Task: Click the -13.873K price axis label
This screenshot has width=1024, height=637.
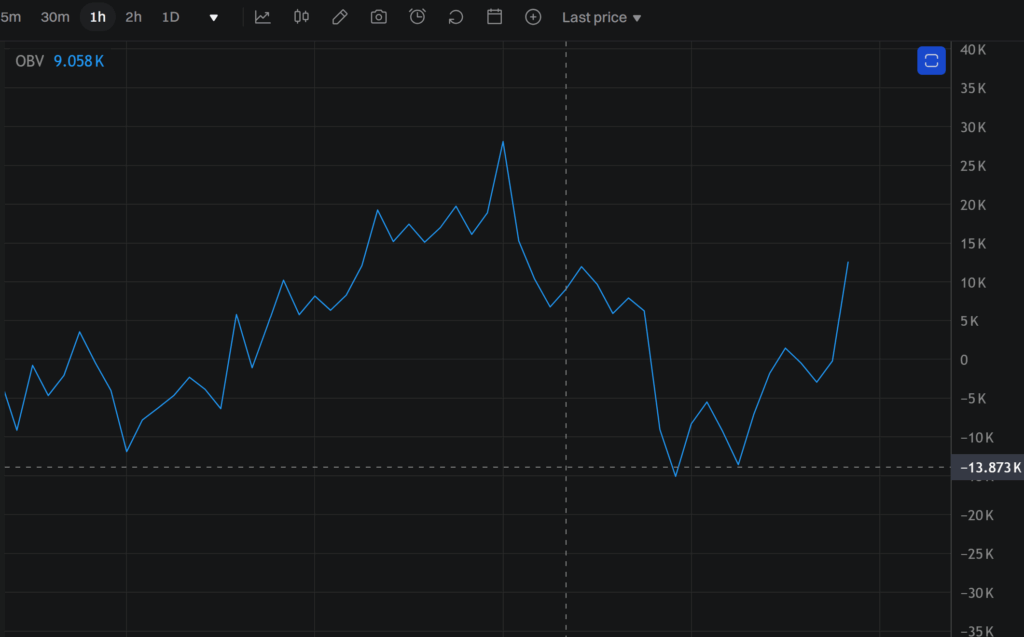Action: click(989, 467)
